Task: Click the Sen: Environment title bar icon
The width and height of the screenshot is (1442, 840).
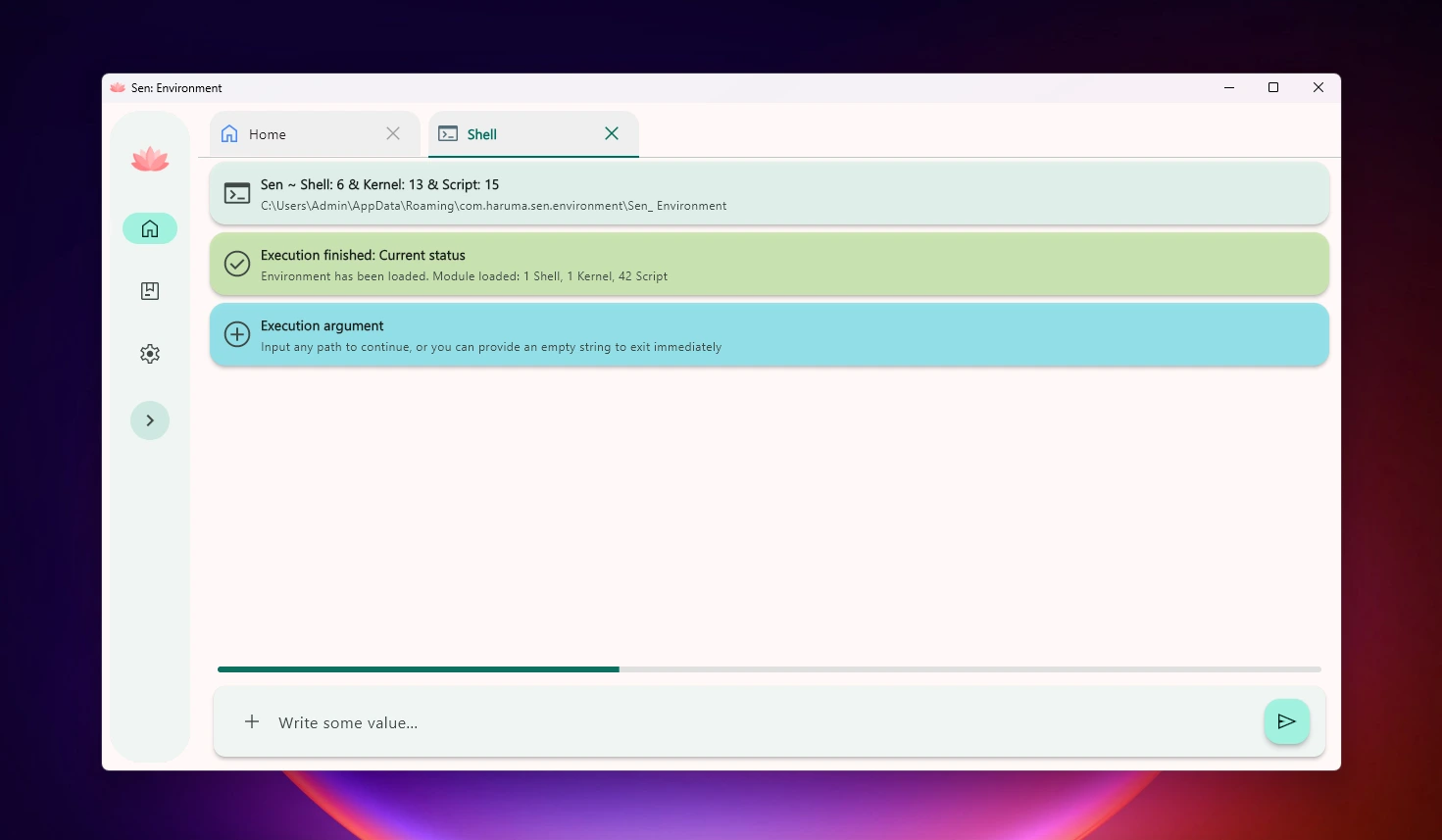Action: click(x=118, y=87)
